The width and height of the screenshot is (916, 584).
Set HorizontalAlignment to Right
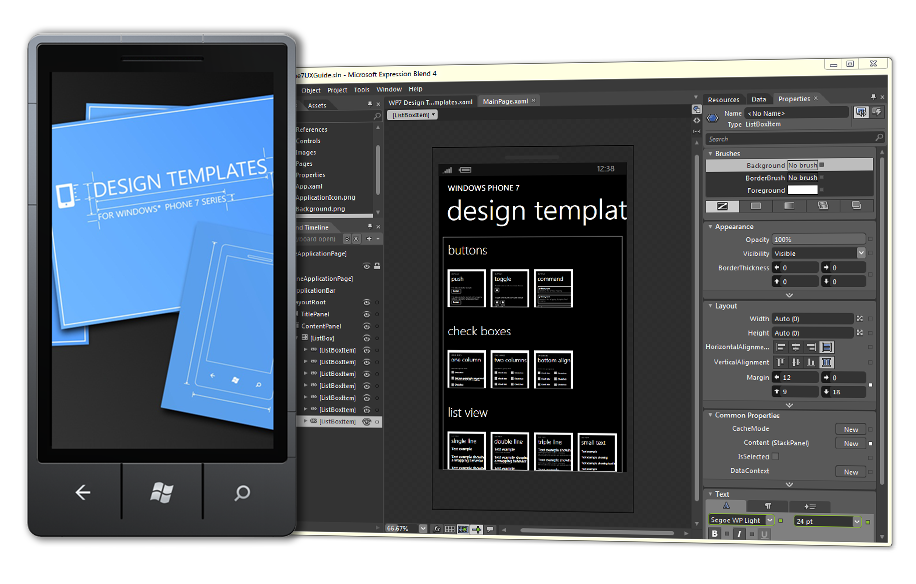[811, 347]
